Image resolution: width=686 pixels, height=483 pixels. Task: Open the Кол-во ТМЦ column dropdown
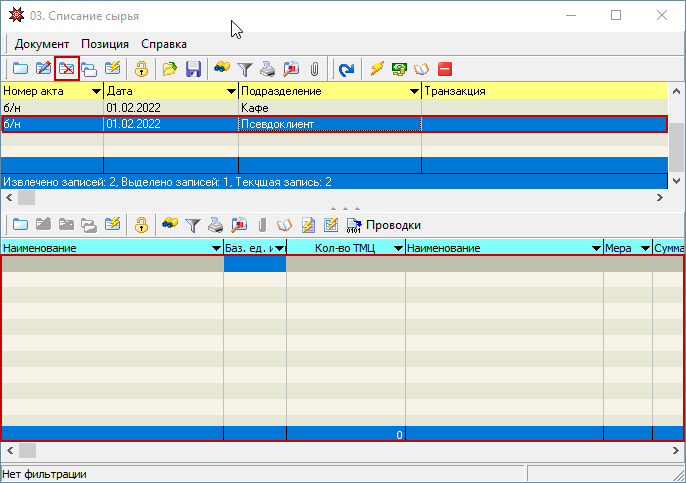(x=398, y=248)
